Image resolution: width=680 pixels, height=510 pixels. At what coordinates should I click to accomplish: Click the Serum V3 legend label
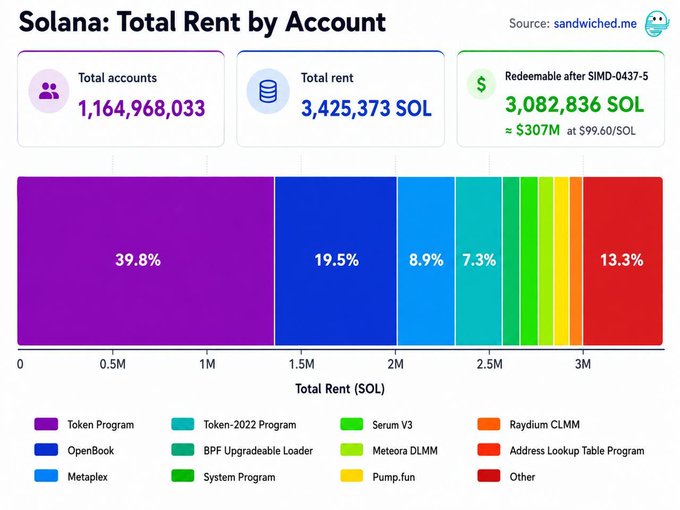pyautogui.click(x=392, y=425)
